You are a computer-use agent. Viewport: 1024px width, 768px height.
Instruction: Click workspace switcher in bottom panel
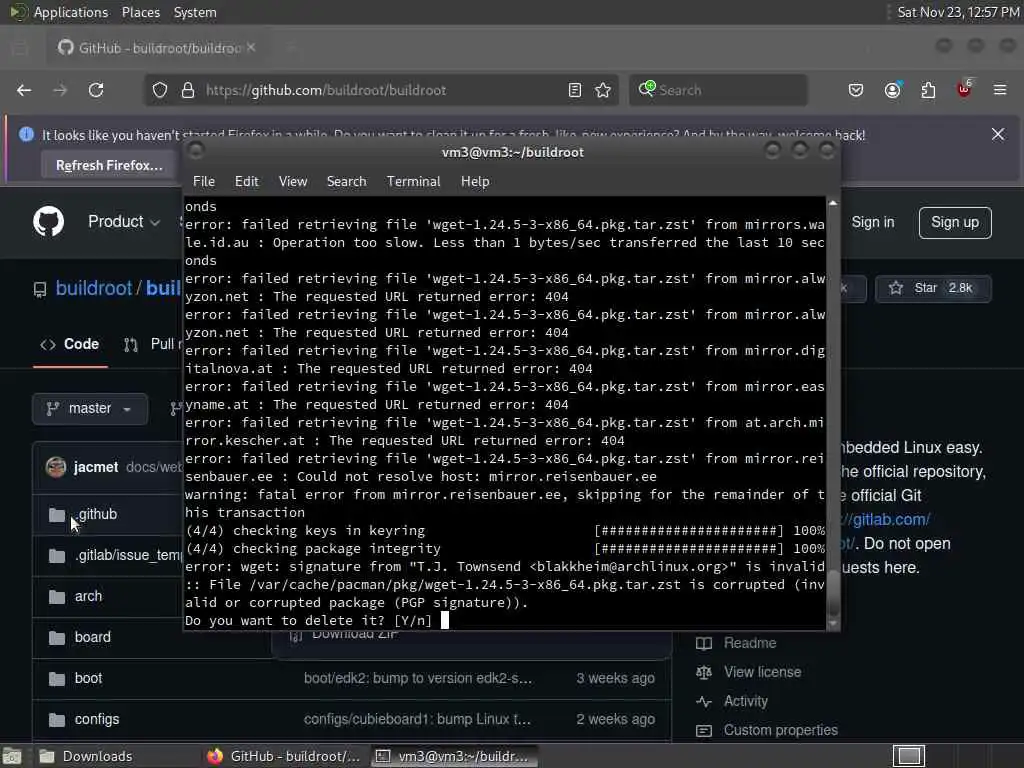[909, 756]
